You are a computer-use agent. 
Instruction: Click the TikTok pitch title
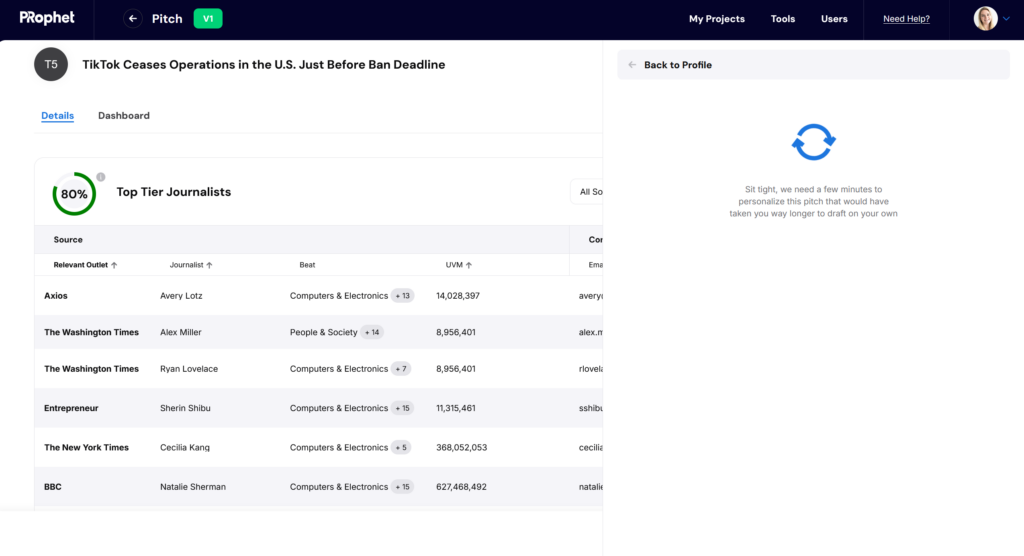pos(263,65)
